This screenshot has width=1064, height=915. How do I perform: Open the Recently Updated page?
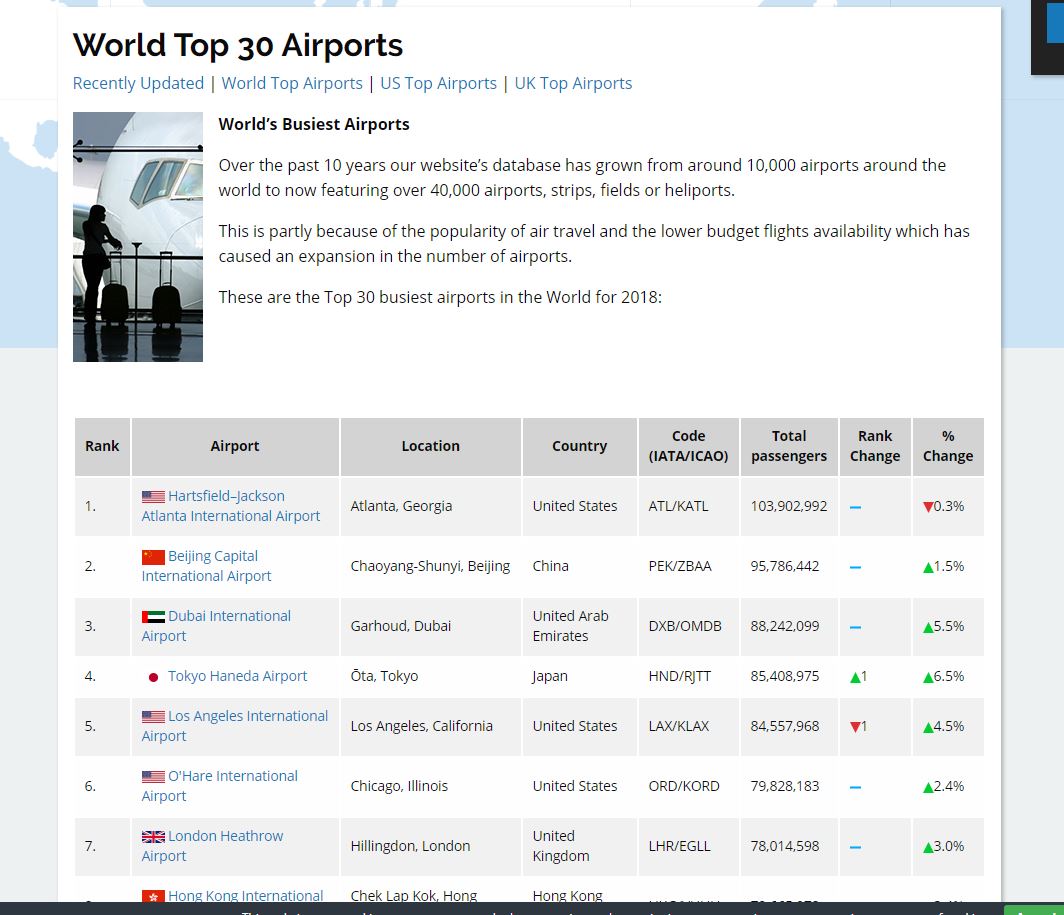pyautogui.click(x=138, y=83)
